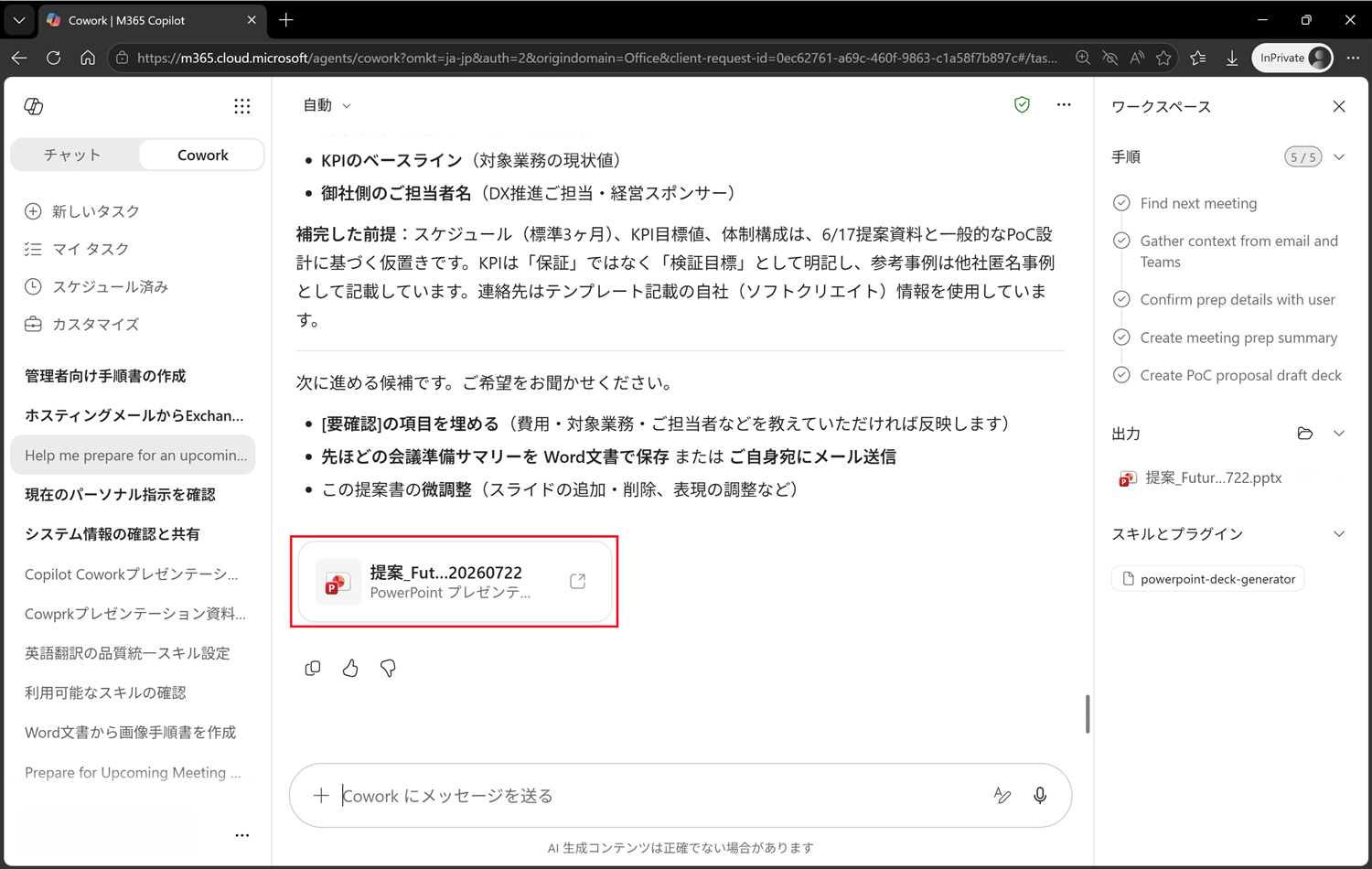1372x869 pixels.
Task: Select step Create meeting prep summary
Action: click(1238, 338)
